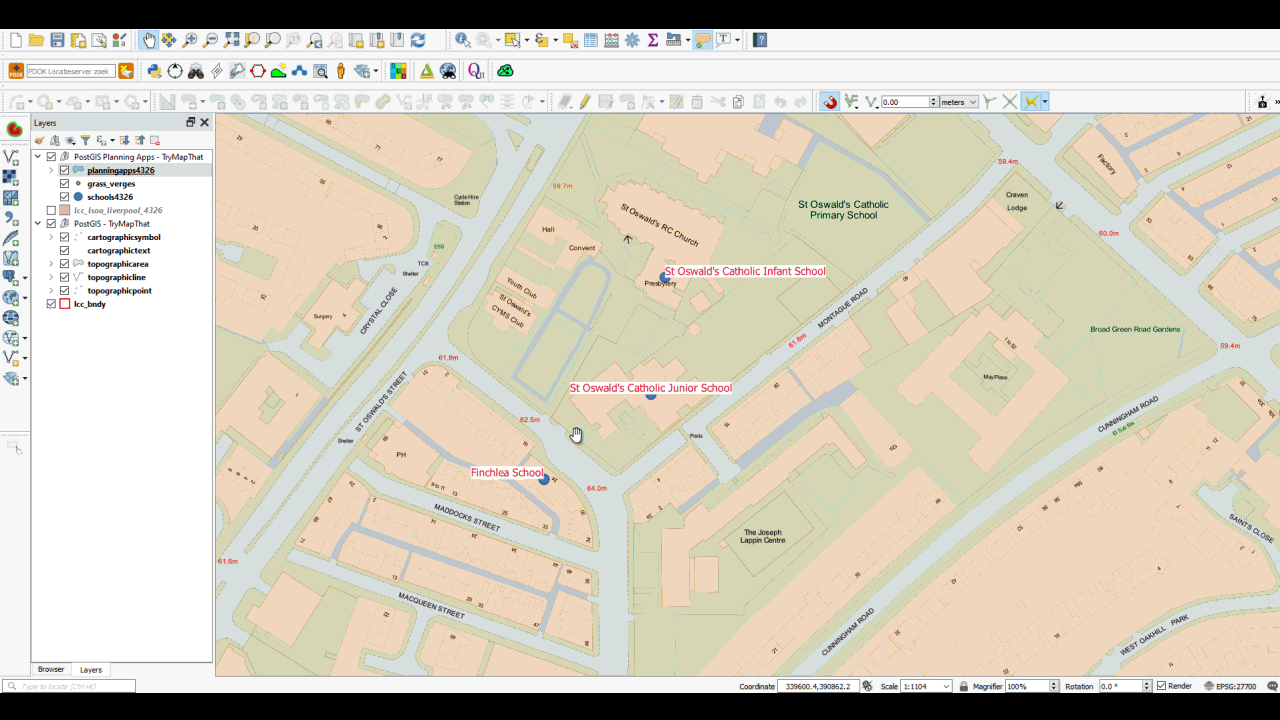Select the Zoom Out magnifier
The height and width of the screenshot is (720, 1280).
click(x=210, y=40)
